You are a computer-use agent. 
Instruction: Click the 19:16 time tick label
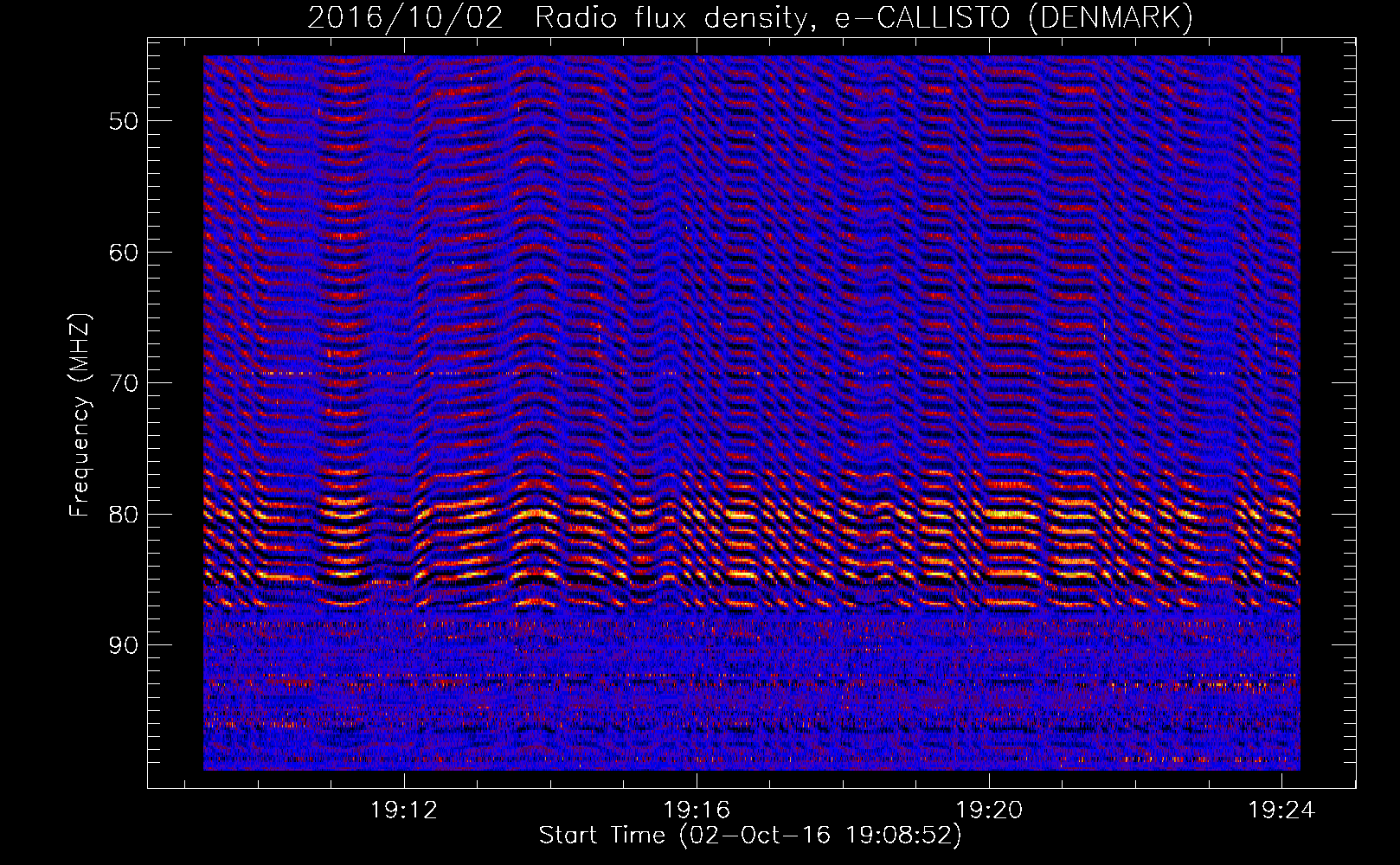[697, 811]
